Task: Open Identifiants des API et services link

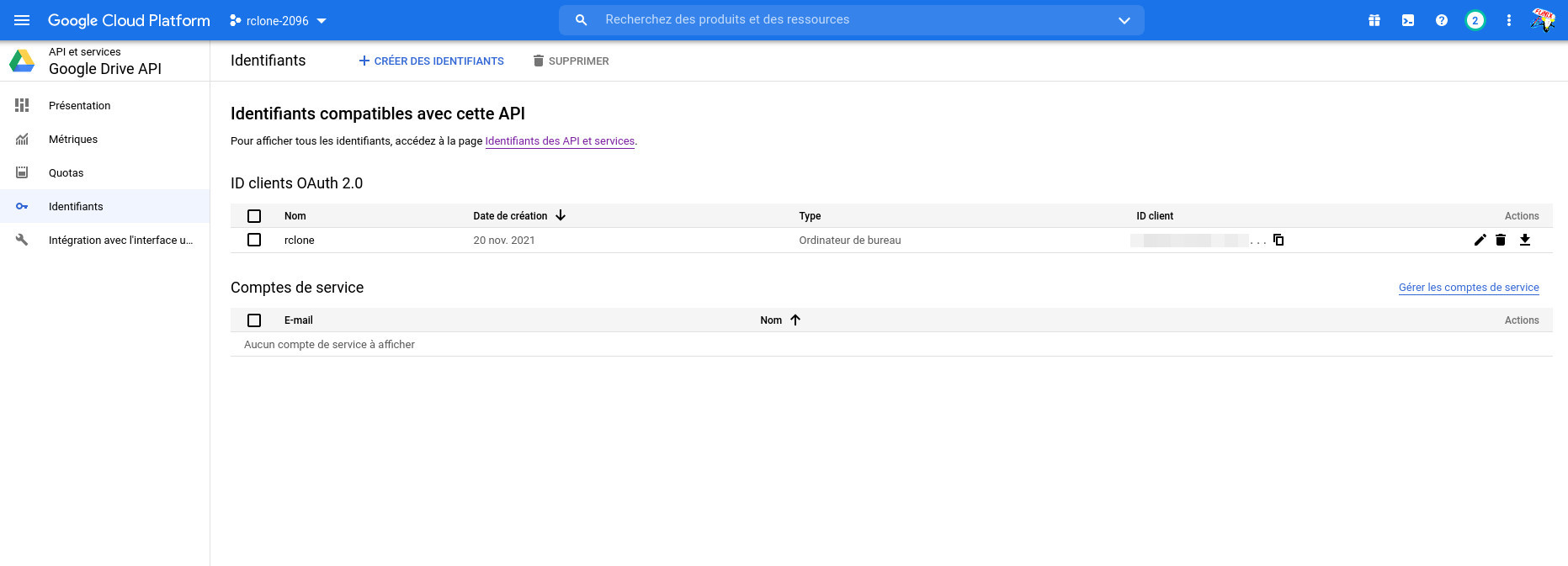Action: pyautogui.click(x=560, y=141)
